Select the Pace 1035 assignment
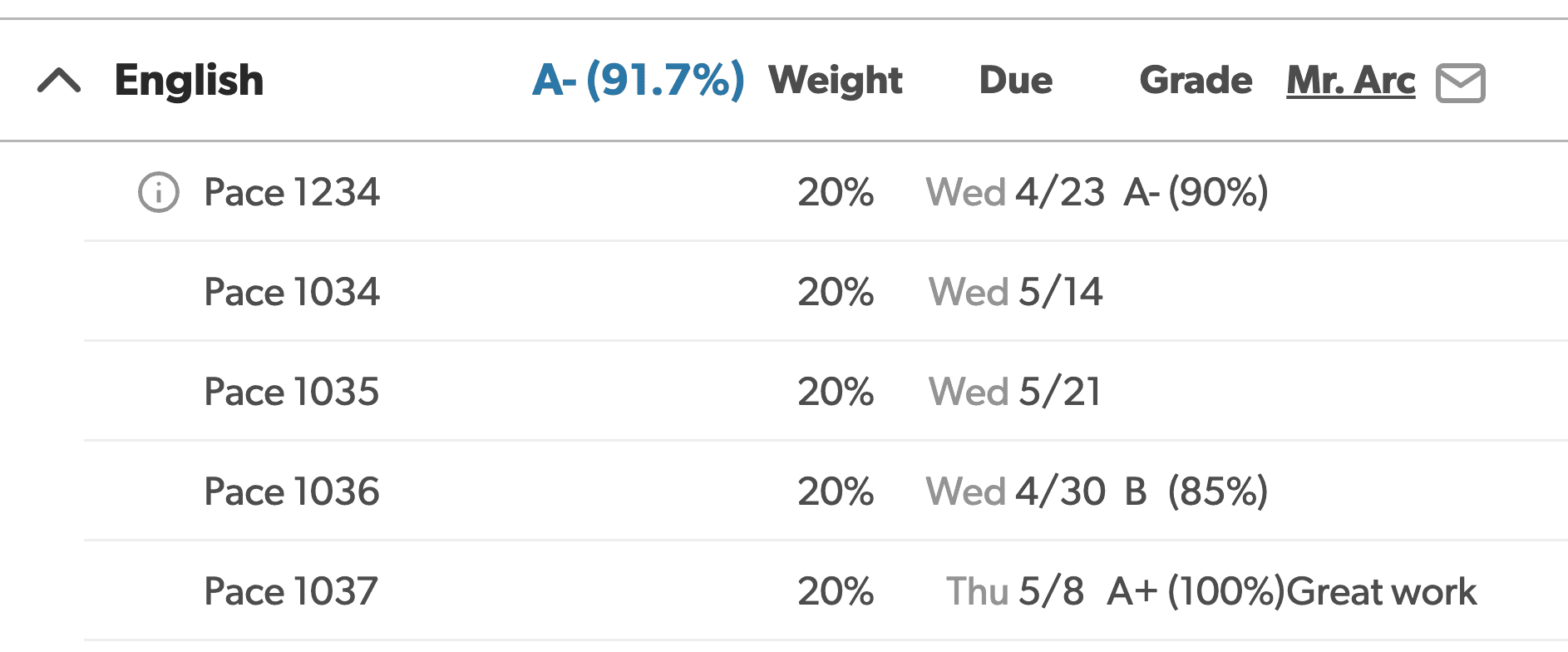 (292, 392)
